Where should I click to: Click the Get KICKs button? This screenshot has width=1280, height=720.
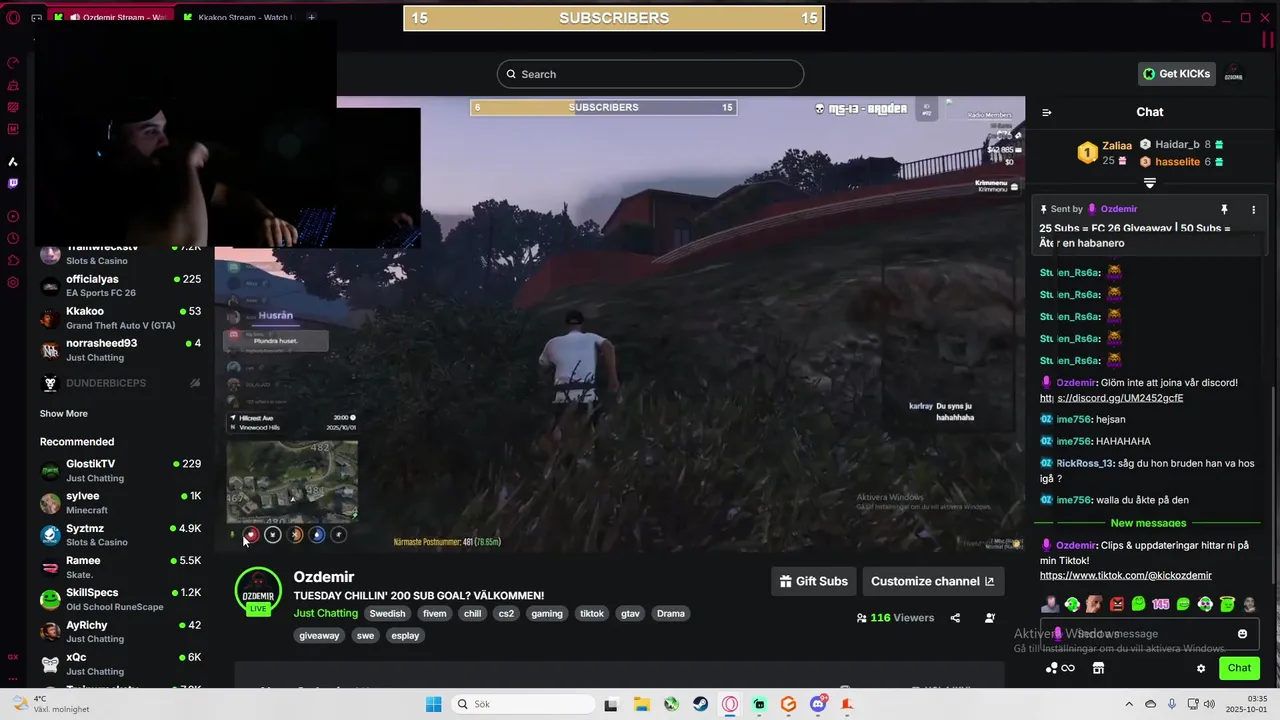point(1177,74)
